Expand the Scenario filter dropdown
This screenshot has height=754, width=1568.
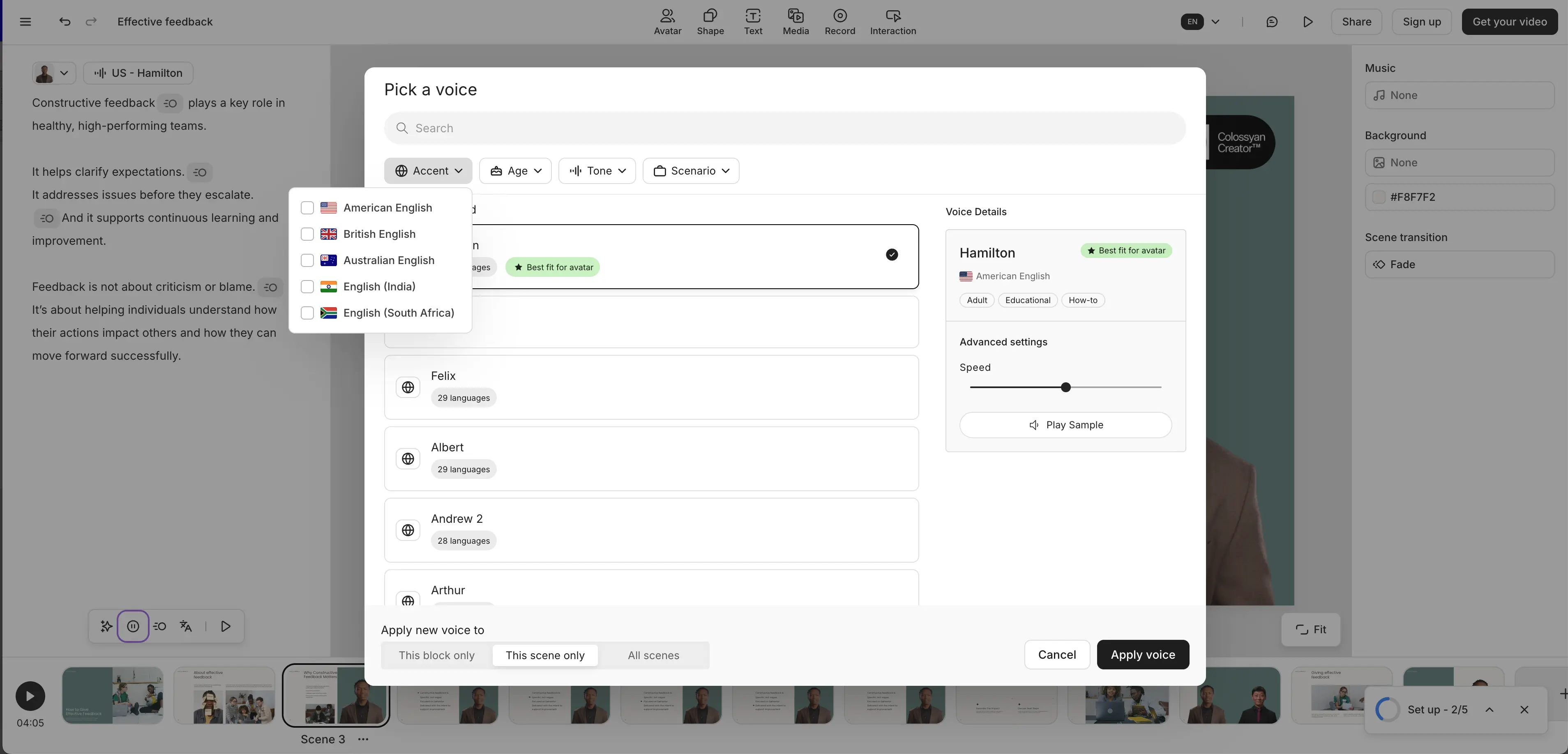[691, 171]
